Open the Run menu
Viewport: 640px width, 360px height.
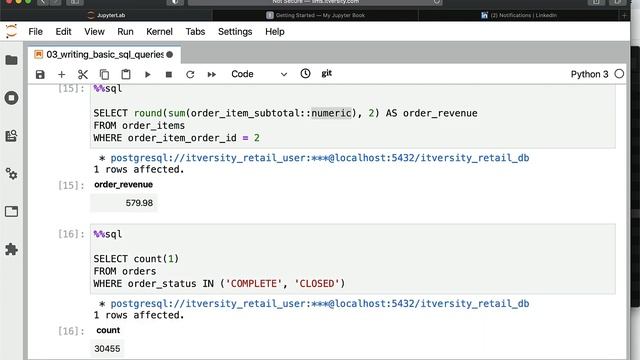coord(125,31)
